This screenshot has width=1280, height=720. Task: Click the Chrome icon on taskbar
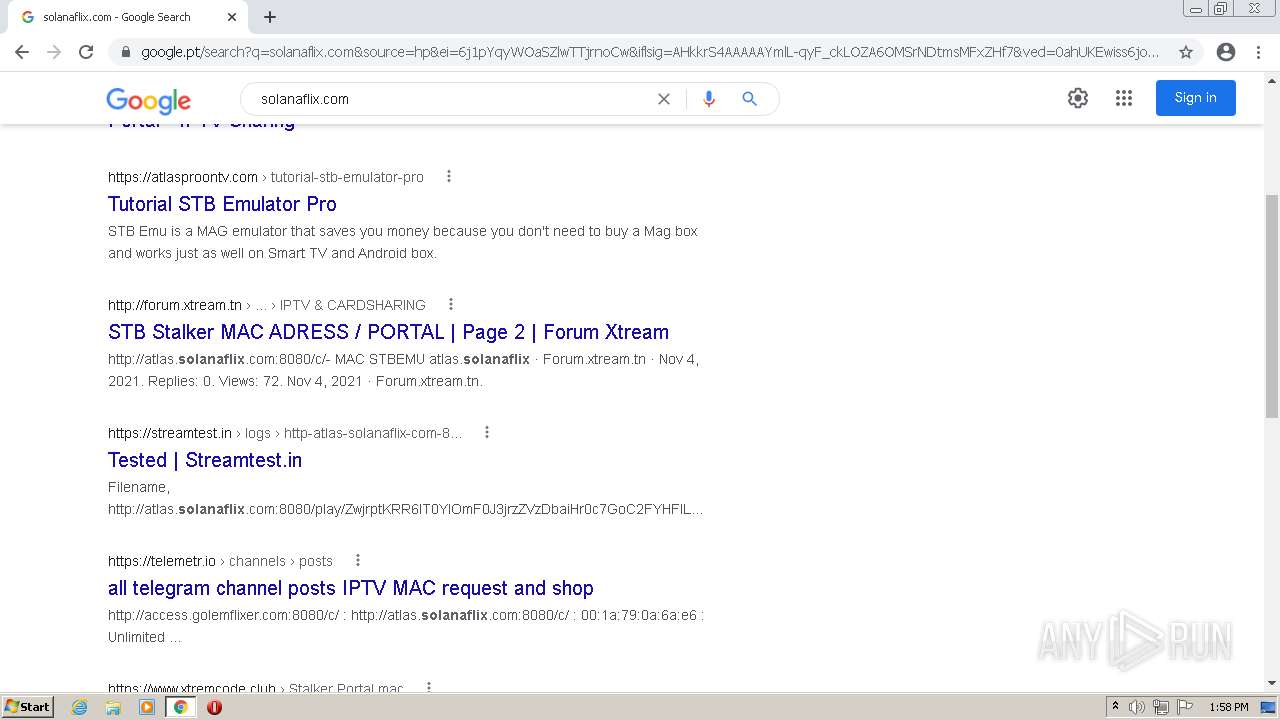click(x=180, y=707)
